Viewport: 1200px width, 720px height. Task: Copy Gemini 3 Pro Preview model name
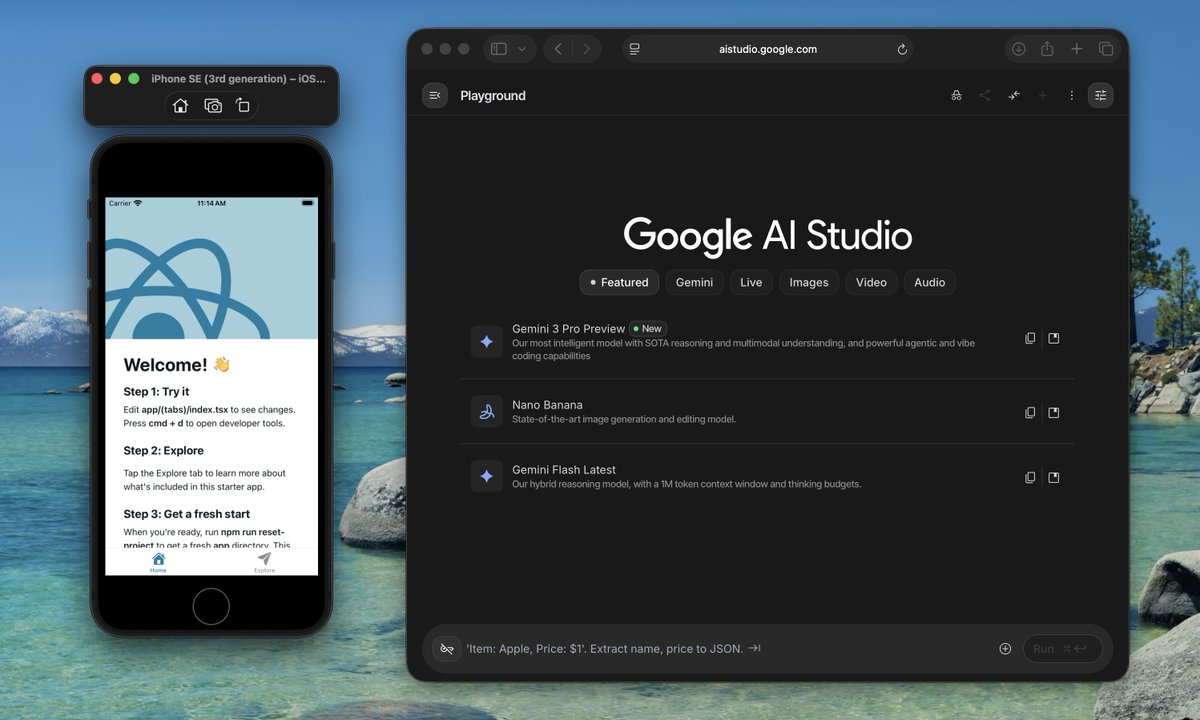1030,338
